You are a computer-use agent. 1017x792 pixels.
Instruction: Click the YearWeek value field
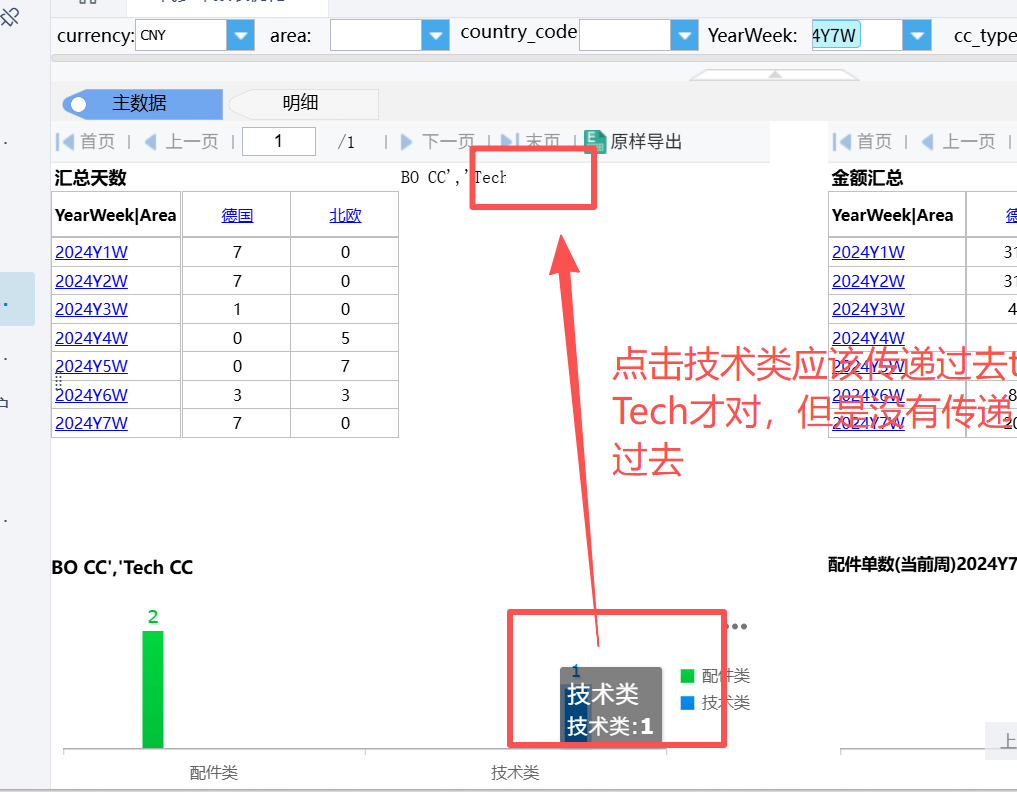click(x=857, y=35)
